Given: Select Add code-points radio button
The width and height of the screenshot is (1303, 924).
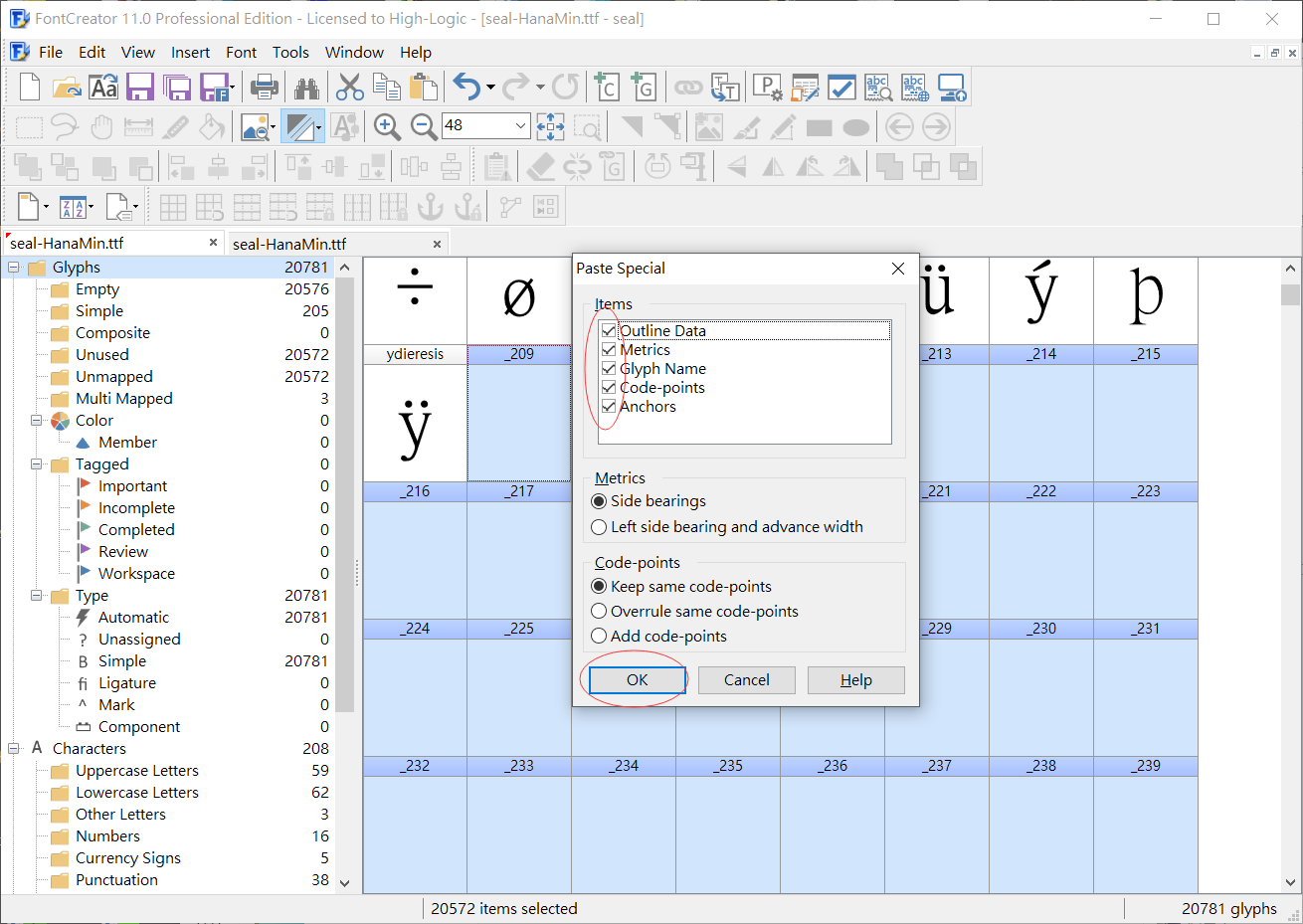Looking at the screenshot, I should (599, 637).
